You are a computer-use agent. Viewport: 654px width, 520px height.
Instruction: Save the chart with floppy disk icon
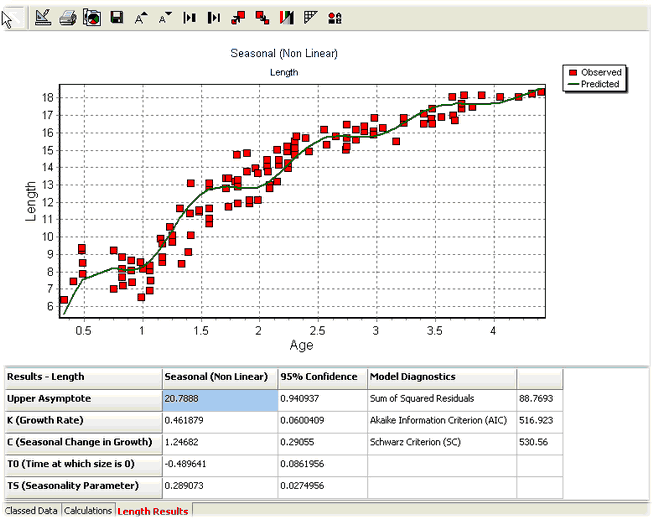117,18
